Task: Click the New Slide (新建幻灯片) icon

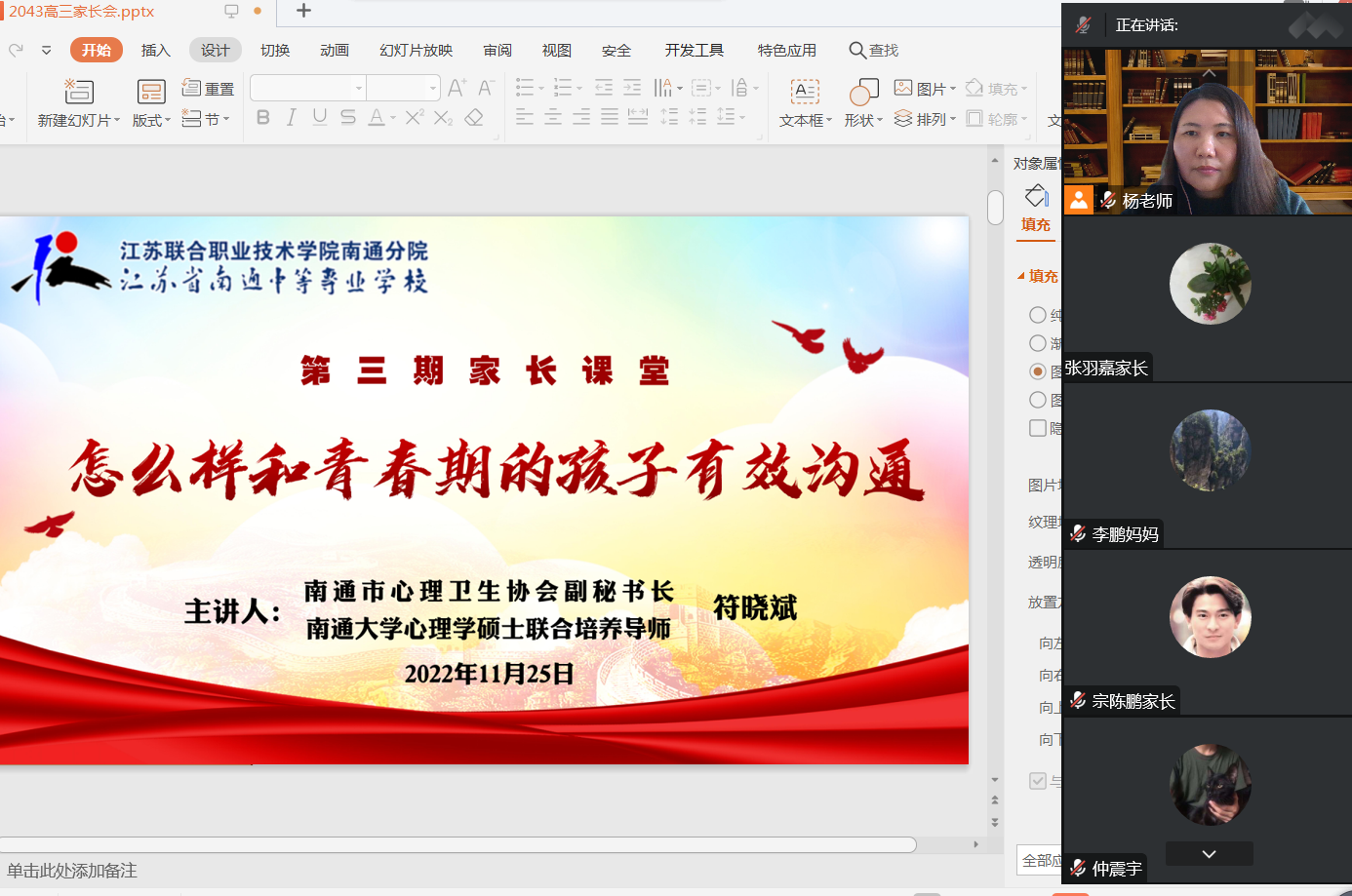Action: pos(78,92)
